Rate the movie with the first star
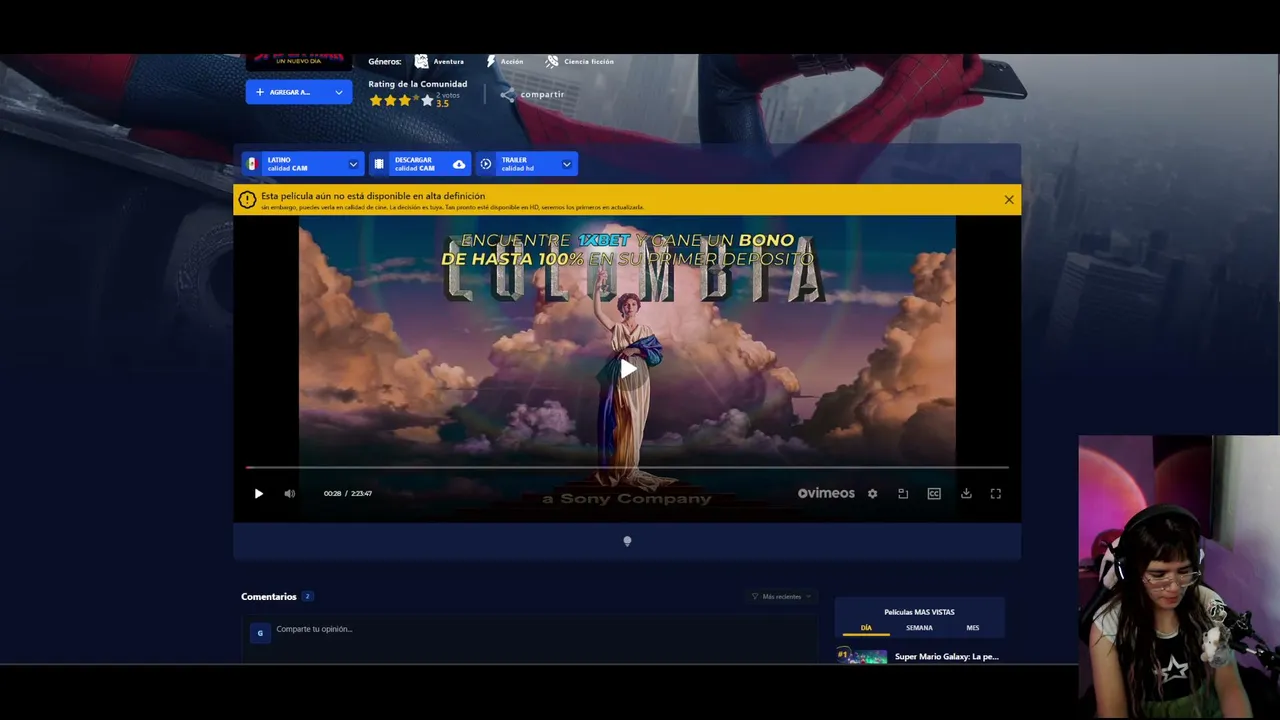The width and height of the screenshot is (1280, 720). [376, 100]
